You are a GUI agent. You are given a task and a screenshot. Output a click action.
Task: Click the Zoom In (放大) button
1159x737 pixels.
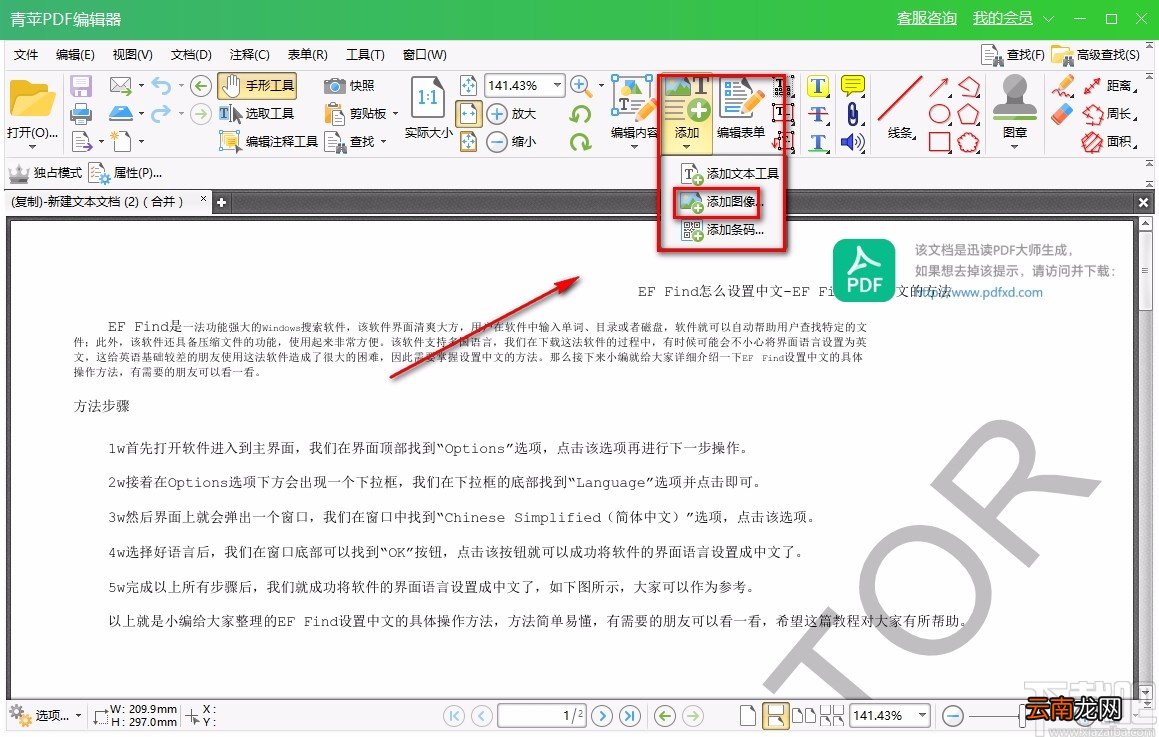(511, 113)
